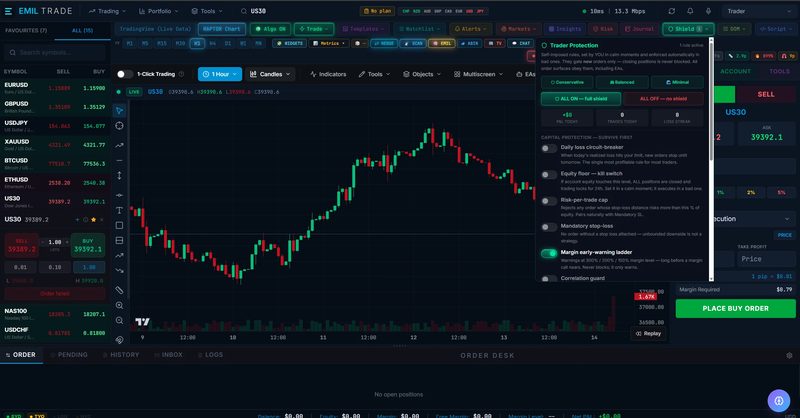Open the Multiscreen dropdown

(478, 74)
